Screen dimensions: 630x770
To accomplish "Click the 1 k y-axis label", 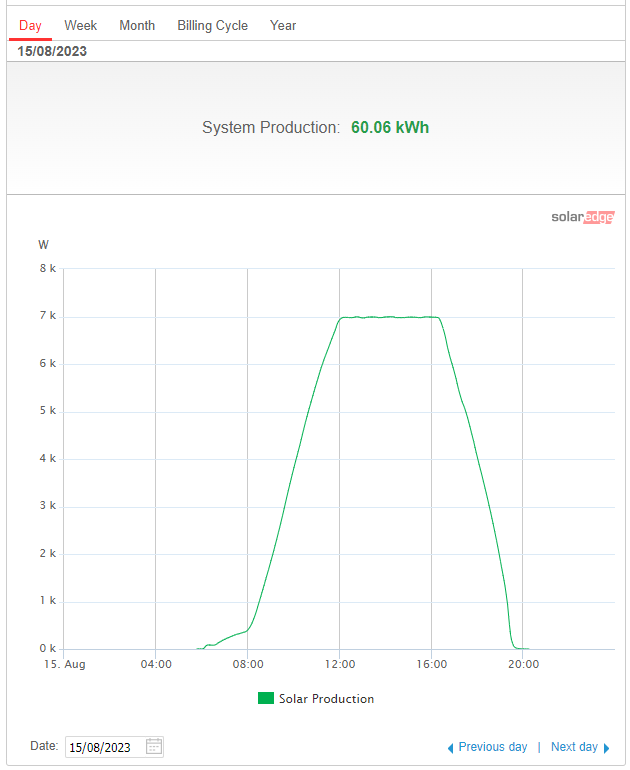I will 48,600.
